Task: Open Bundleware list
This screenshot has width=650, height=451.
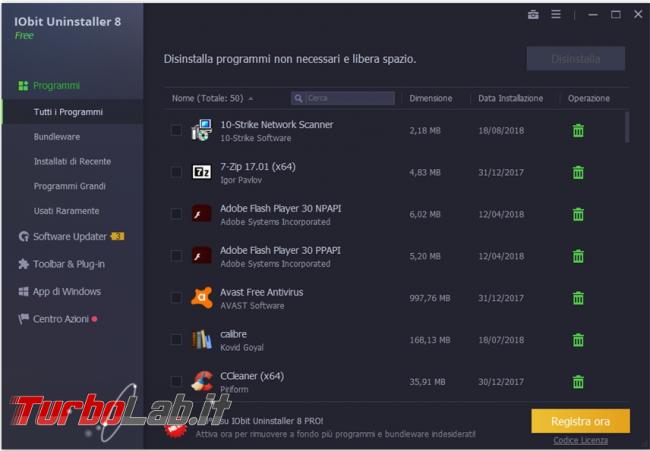Action: point(57,137)
